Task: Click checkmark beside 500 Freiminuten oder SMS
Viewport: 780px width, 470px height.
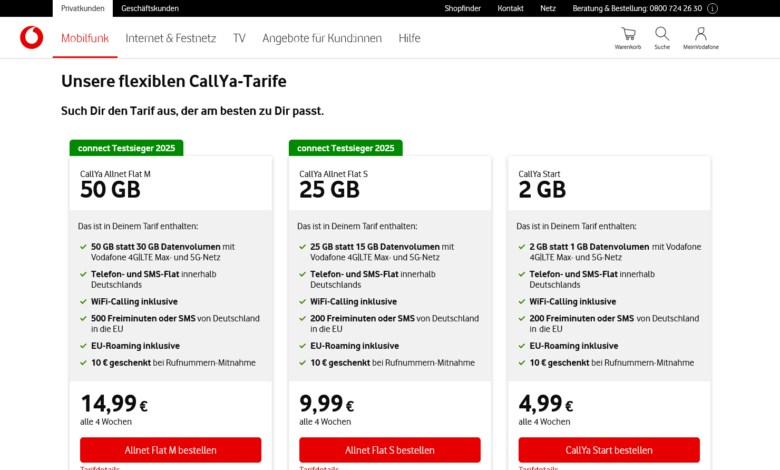Action: pyautogui.click(x=83, y=318)
